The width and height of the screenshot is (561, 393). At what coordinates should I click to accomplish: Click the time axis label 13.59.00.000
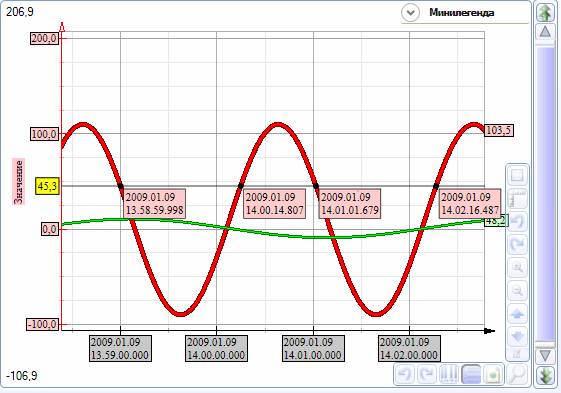pos(120,348)
